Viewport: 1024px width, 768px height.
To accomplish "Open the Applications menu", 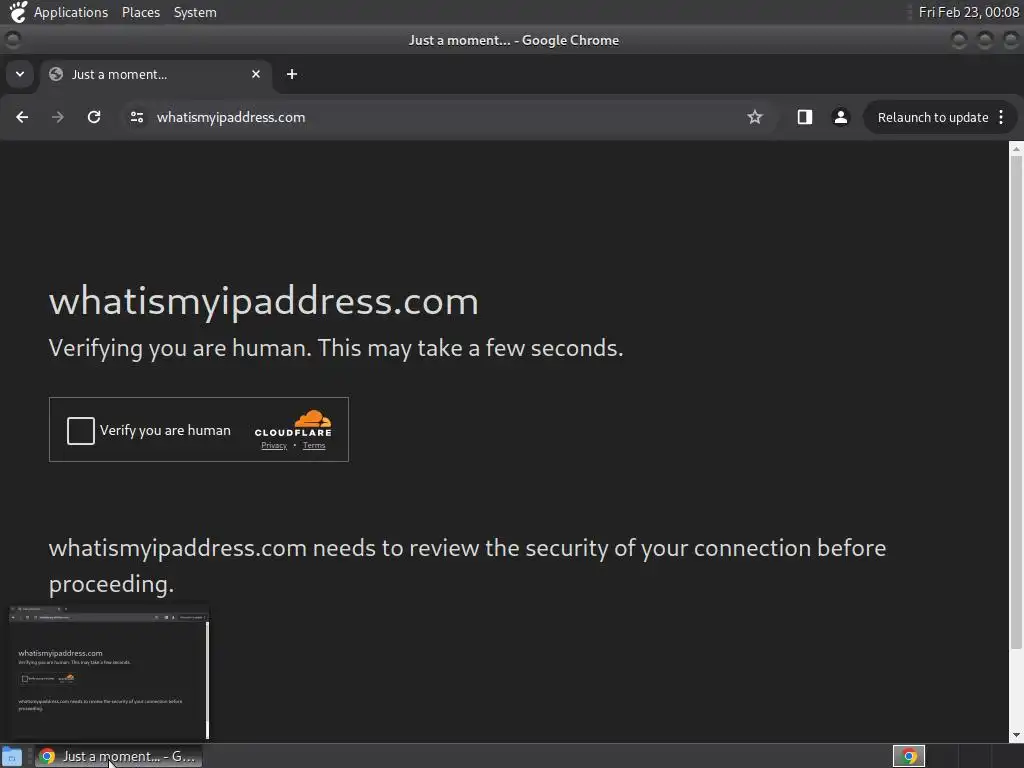I will (x=71, y=12).
